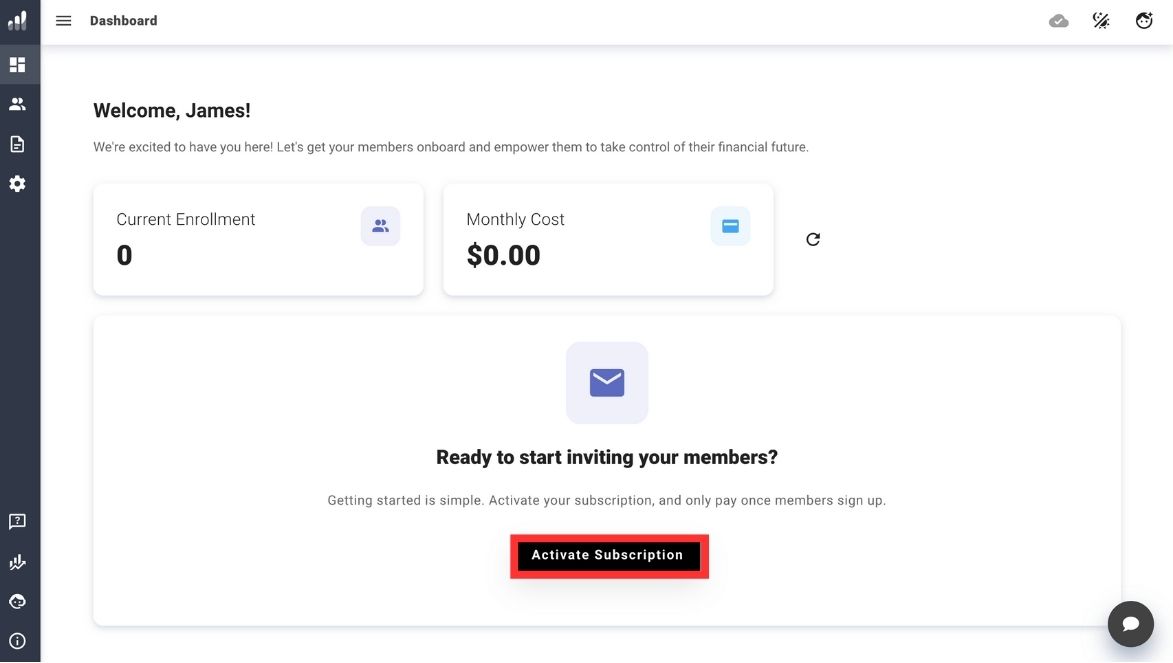Click the app logo at sidebar top
The height and width of the screenshot is (663, 1173).
(16, 20)
